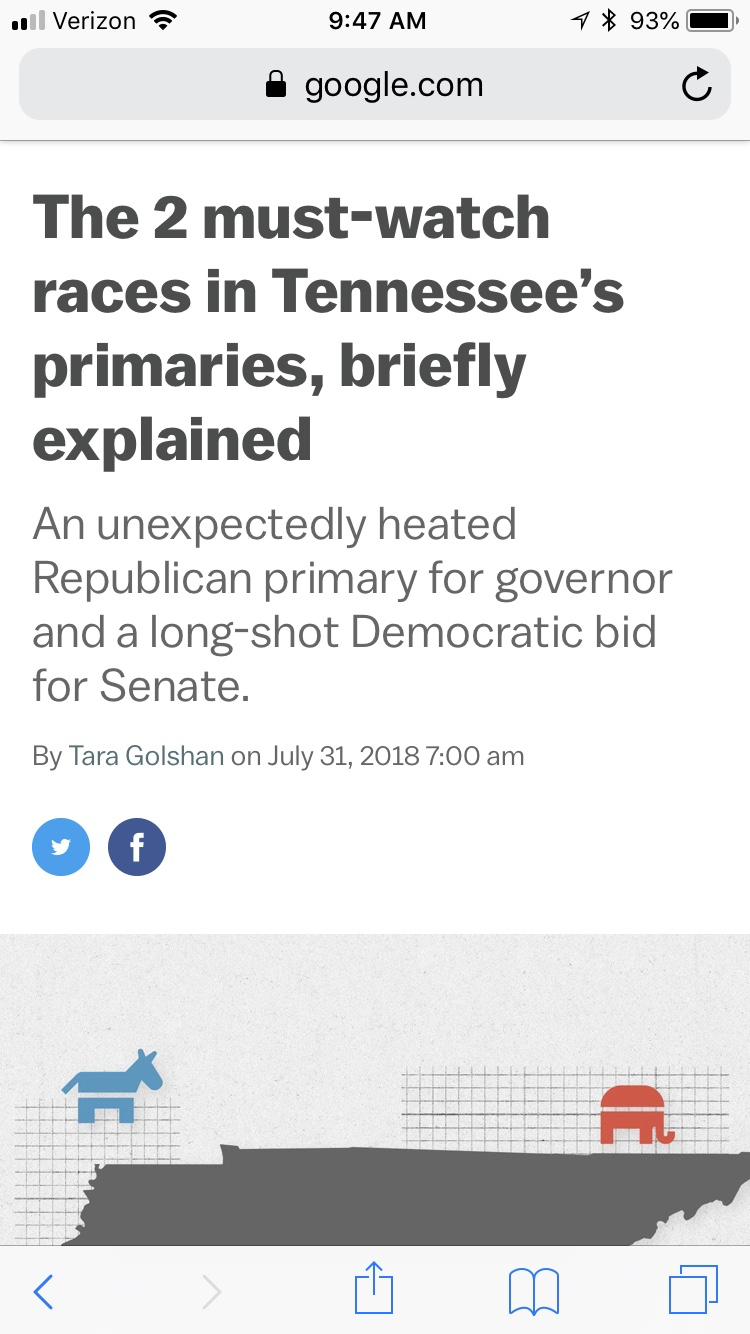The height and width of the screenshot is (1334, 750).
Task: Share article on Twitter
Action: click(61, 847)
